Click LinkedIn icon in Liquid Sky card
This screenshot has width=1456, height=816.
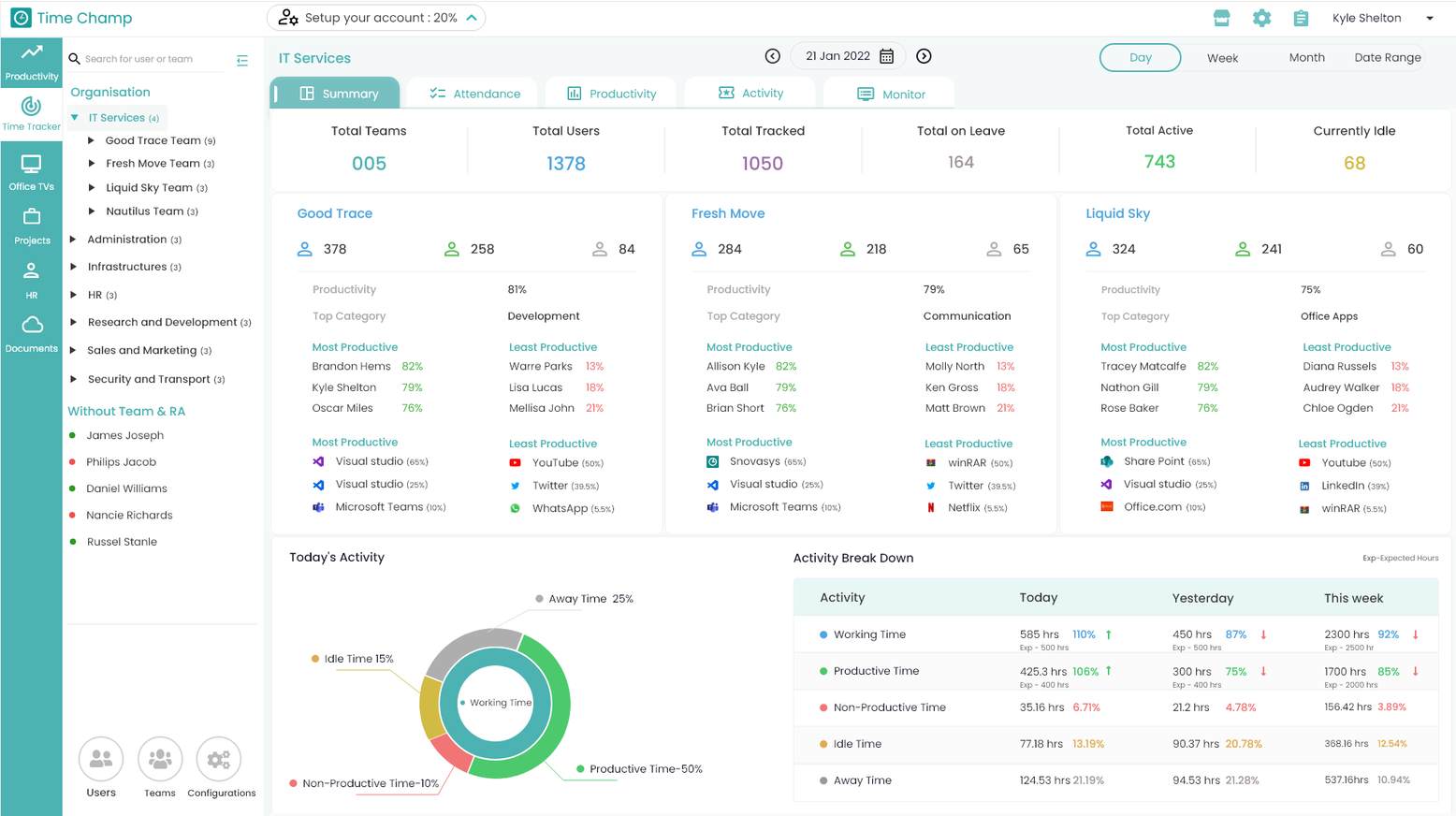[1304, 486]
